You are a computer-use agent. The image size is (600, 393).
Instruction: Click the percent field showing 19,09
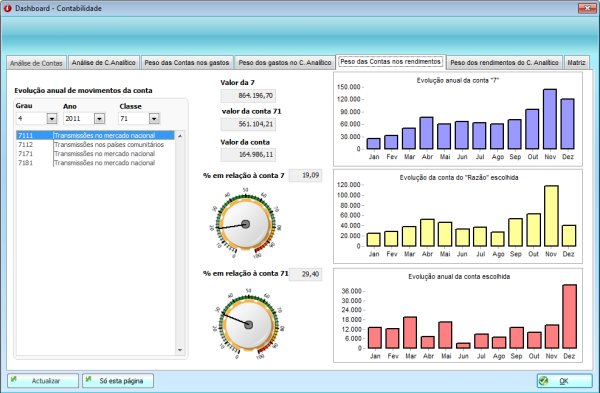(x=305, y=176)
